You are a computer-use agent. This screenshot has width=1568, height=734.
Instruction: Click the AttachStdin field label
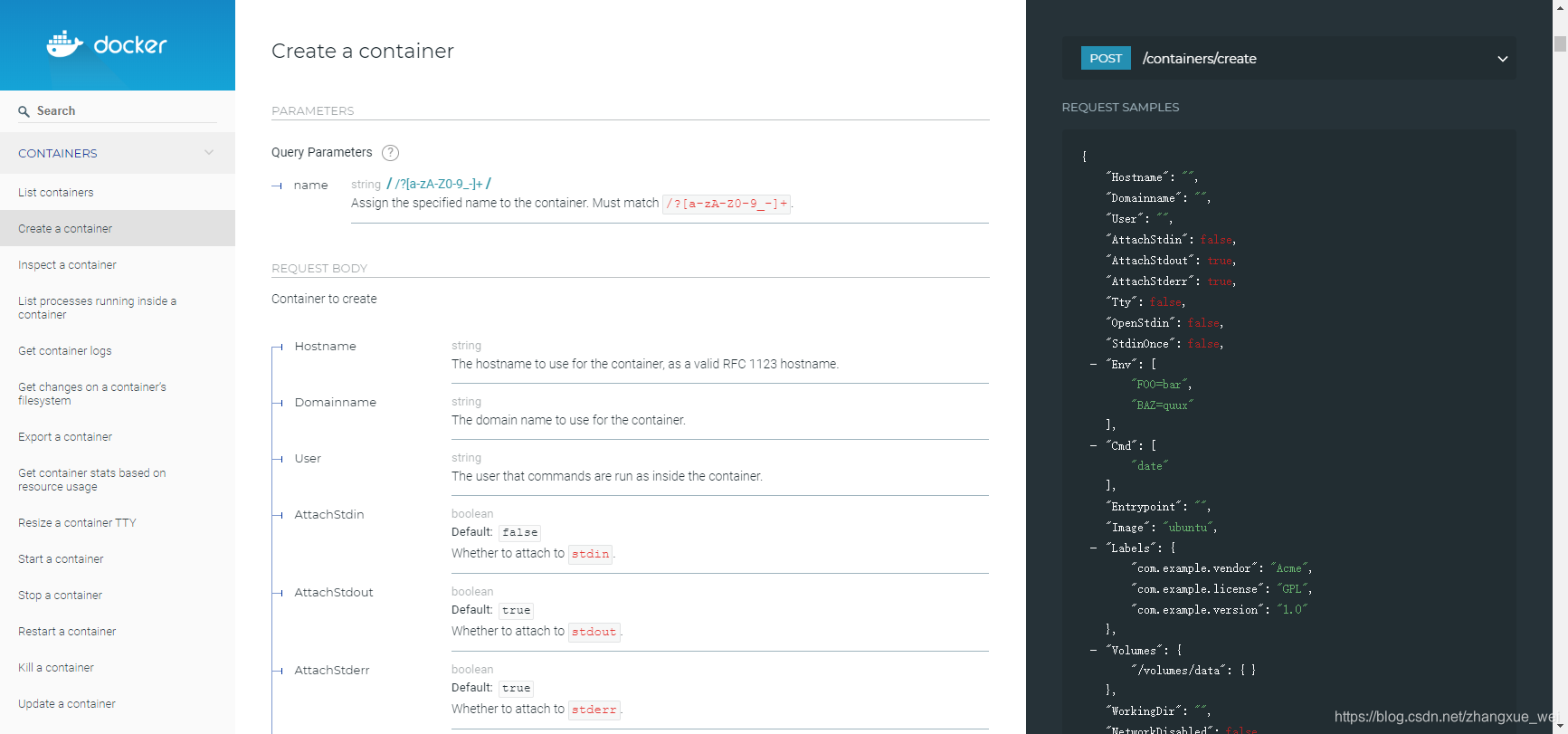(x=329, y=515)
